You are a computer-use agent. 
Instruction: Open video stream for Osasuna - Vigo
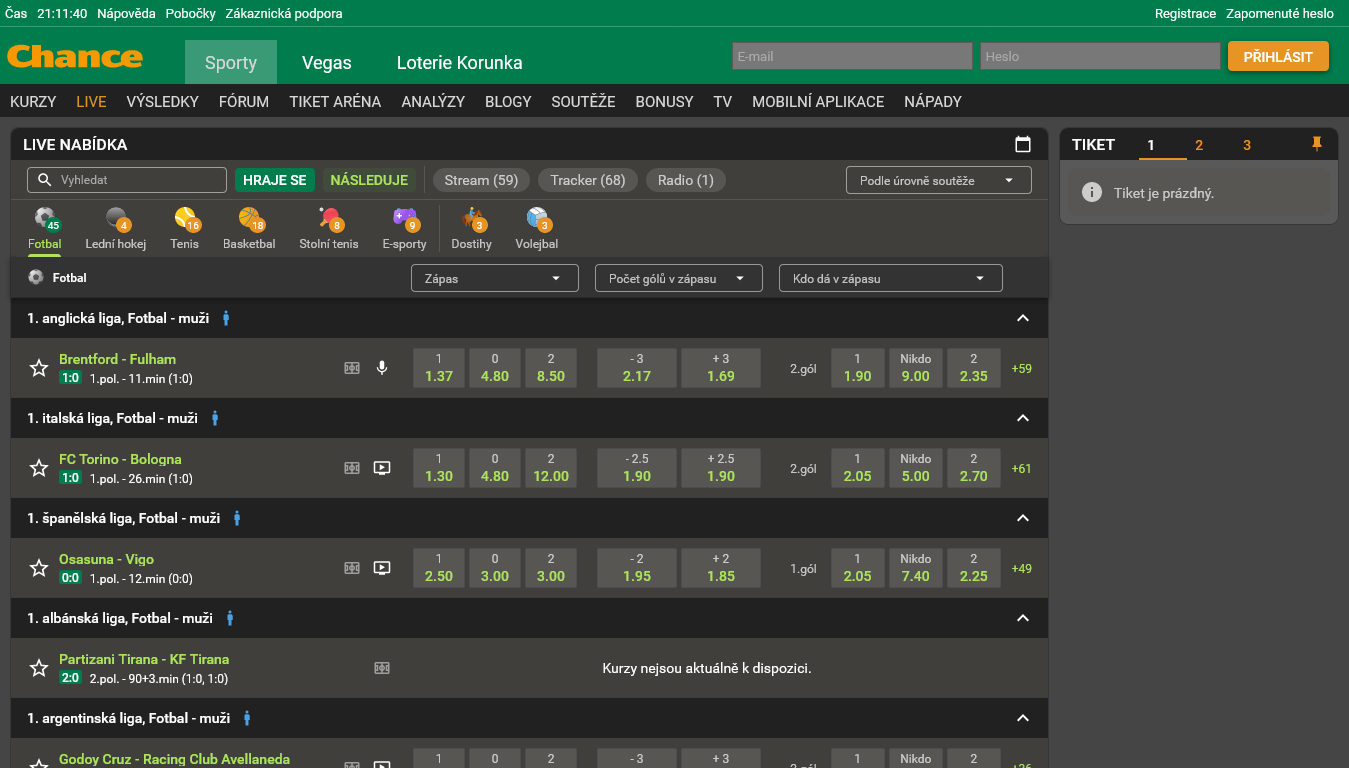(381, 568)
